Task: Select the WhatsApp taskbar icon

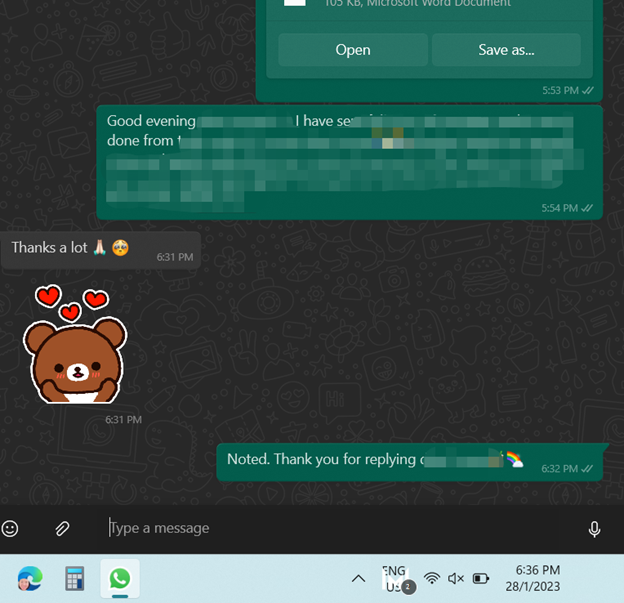Action: [x=120, y=579]
